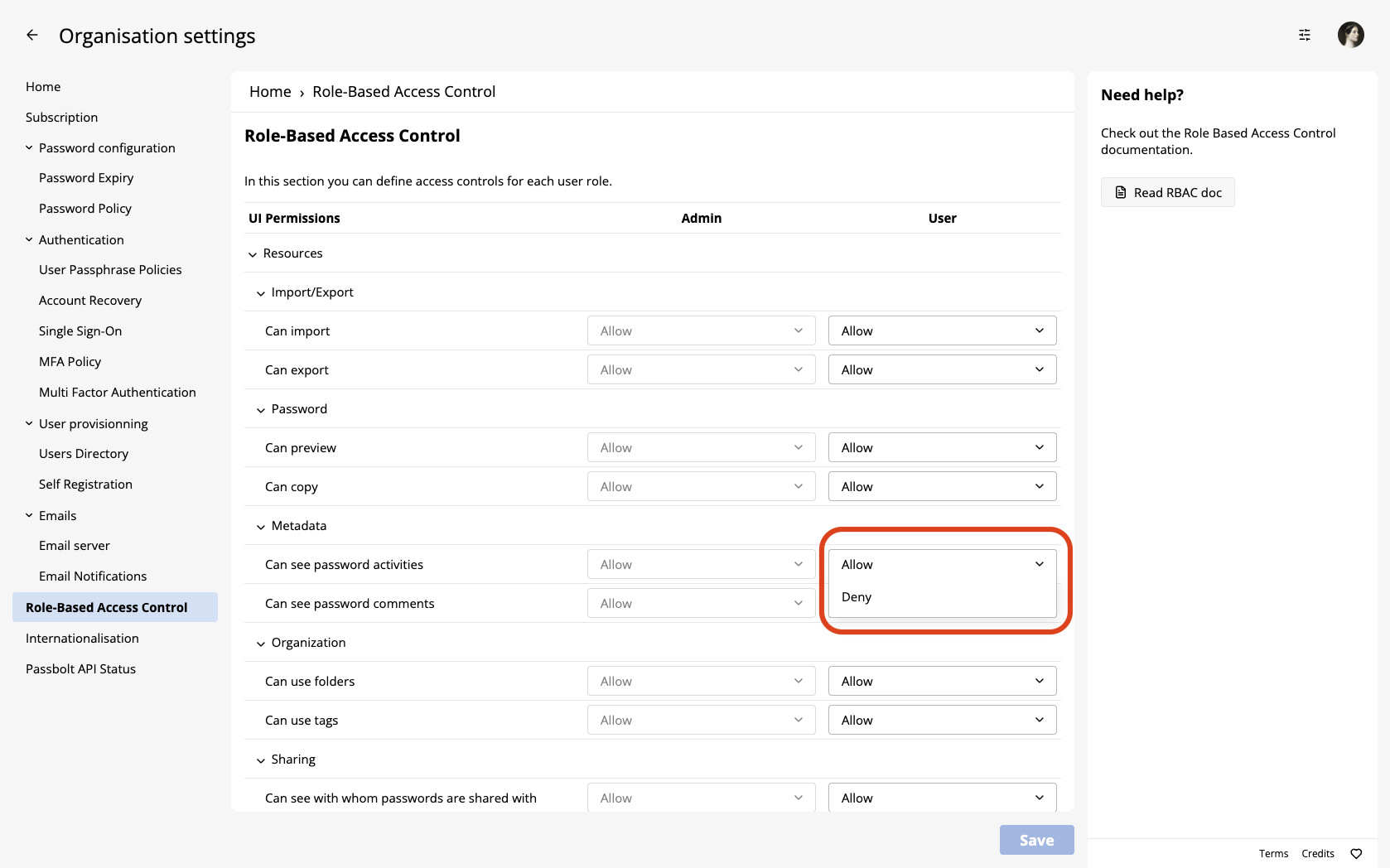Collapse the Resources permissions group

(x=253, y=254)
